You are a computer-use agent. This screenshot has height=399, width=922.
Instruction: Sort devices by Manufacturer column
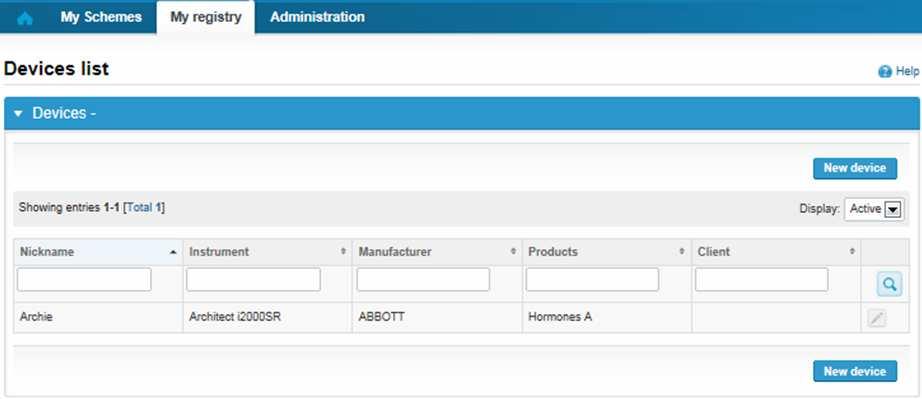click(437, 252)
